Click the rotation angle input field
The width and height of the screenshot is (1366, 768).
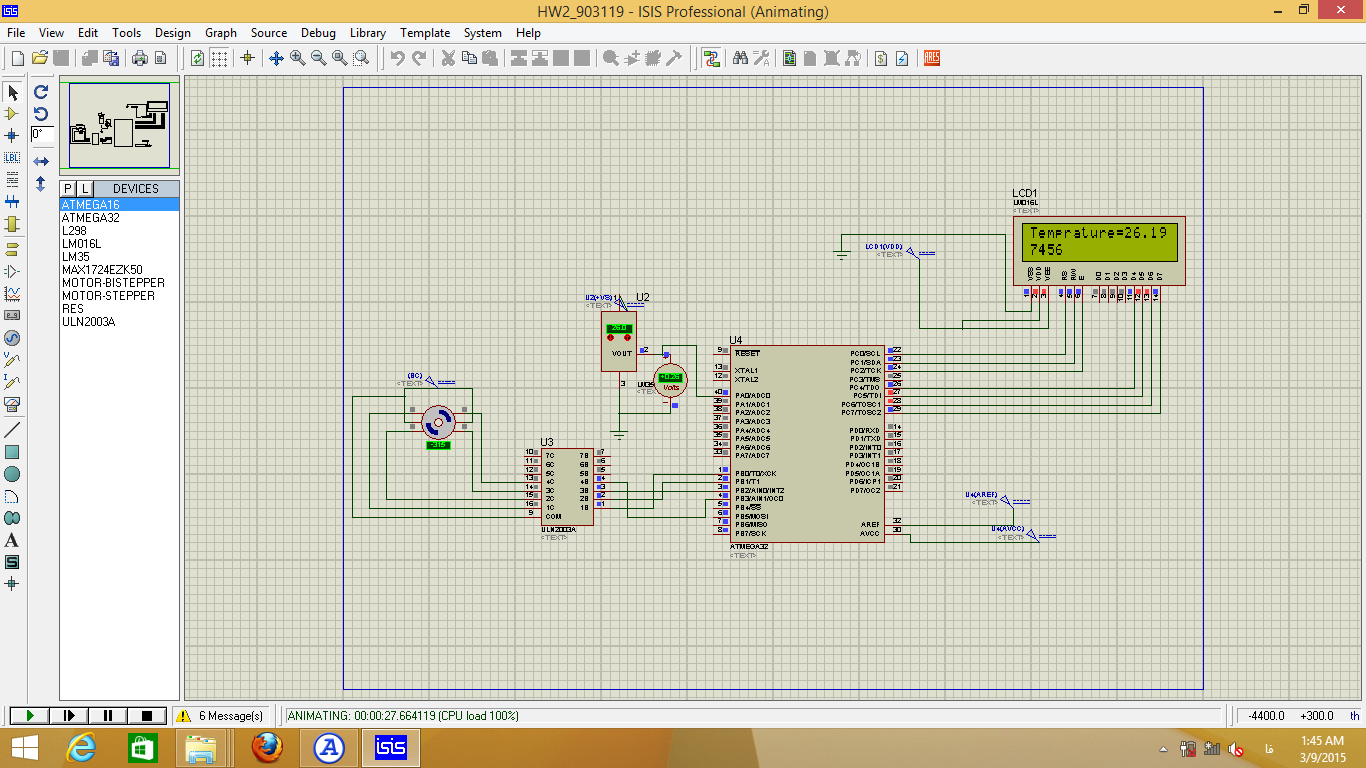[x=42, y=134]
